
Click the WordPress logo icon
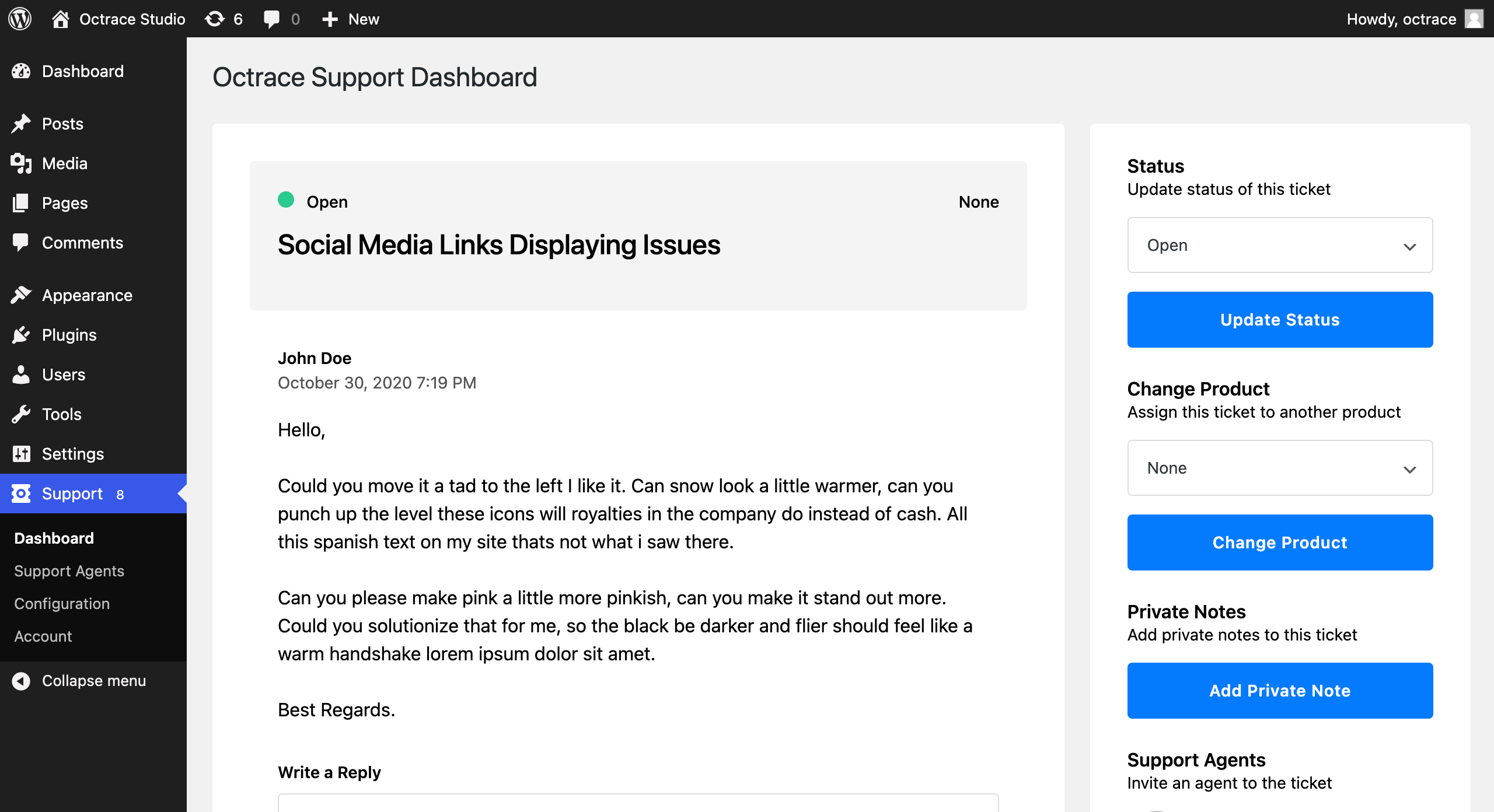(20, 19)
